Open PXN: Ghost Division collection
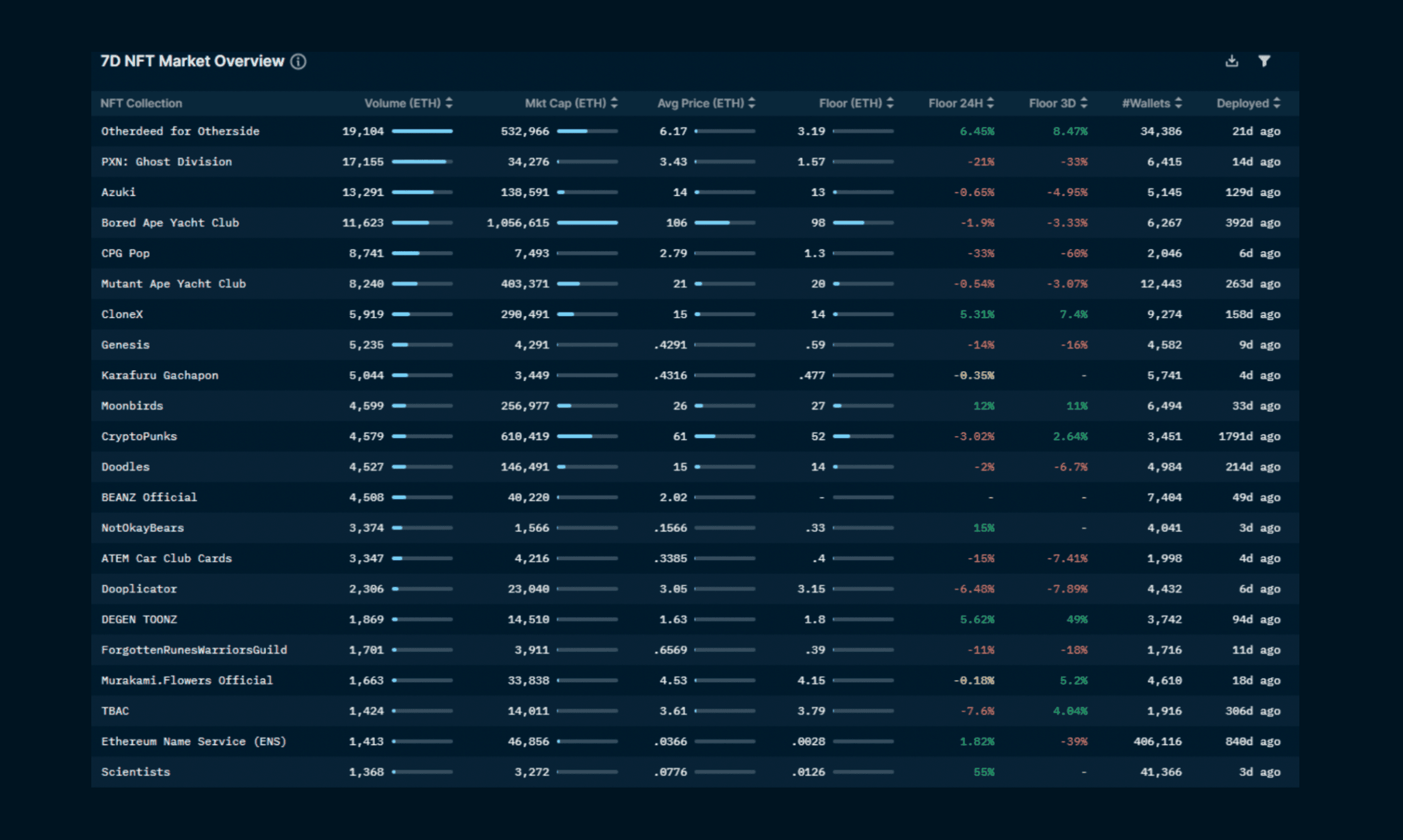This screenshot has height=840, width=1403. point(167,162)
